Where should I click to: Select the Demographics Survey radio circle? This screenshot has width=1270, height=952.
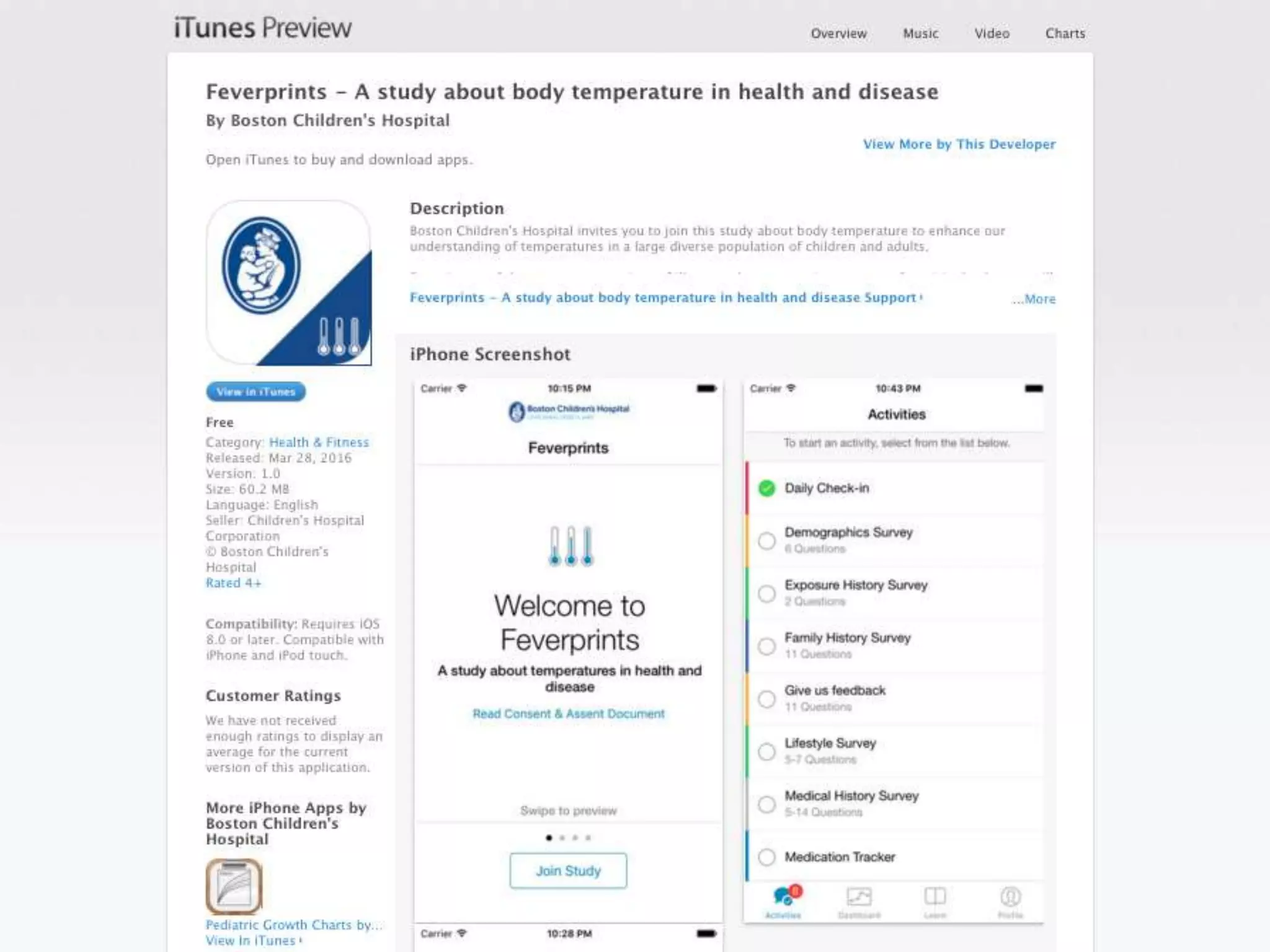[767, 540]
